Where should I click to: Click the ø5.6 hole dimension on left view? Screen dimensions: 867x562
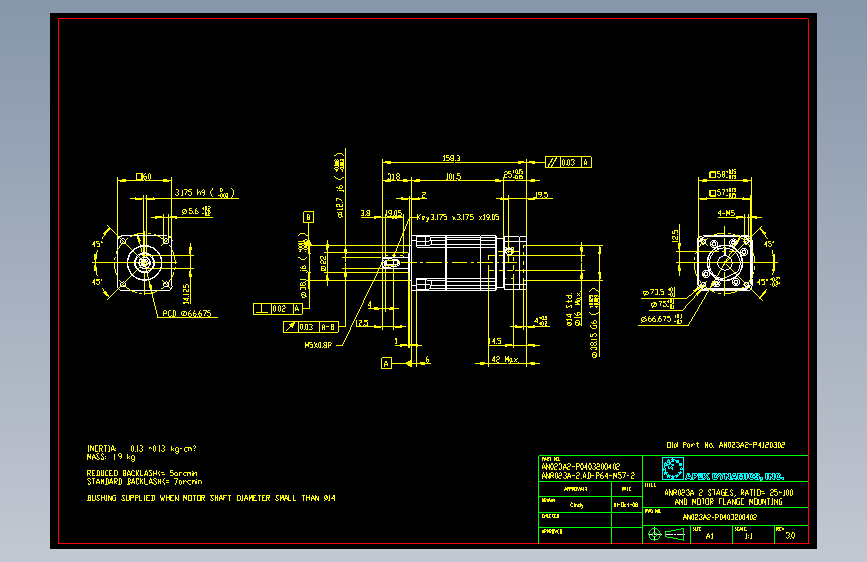[x=196, y=211]
